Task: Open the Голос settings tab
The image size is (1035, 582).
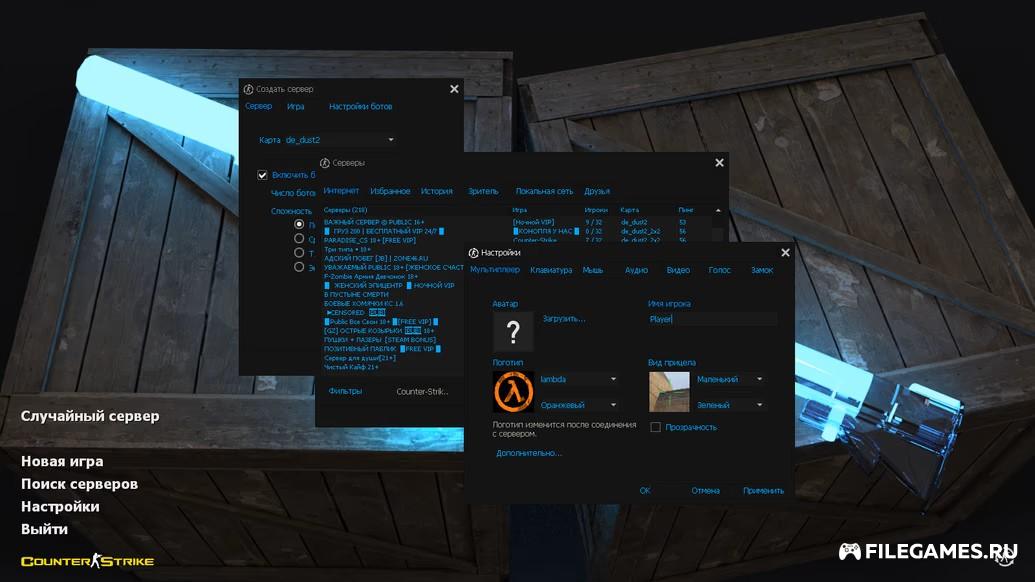Action: (x=719, y=270)
